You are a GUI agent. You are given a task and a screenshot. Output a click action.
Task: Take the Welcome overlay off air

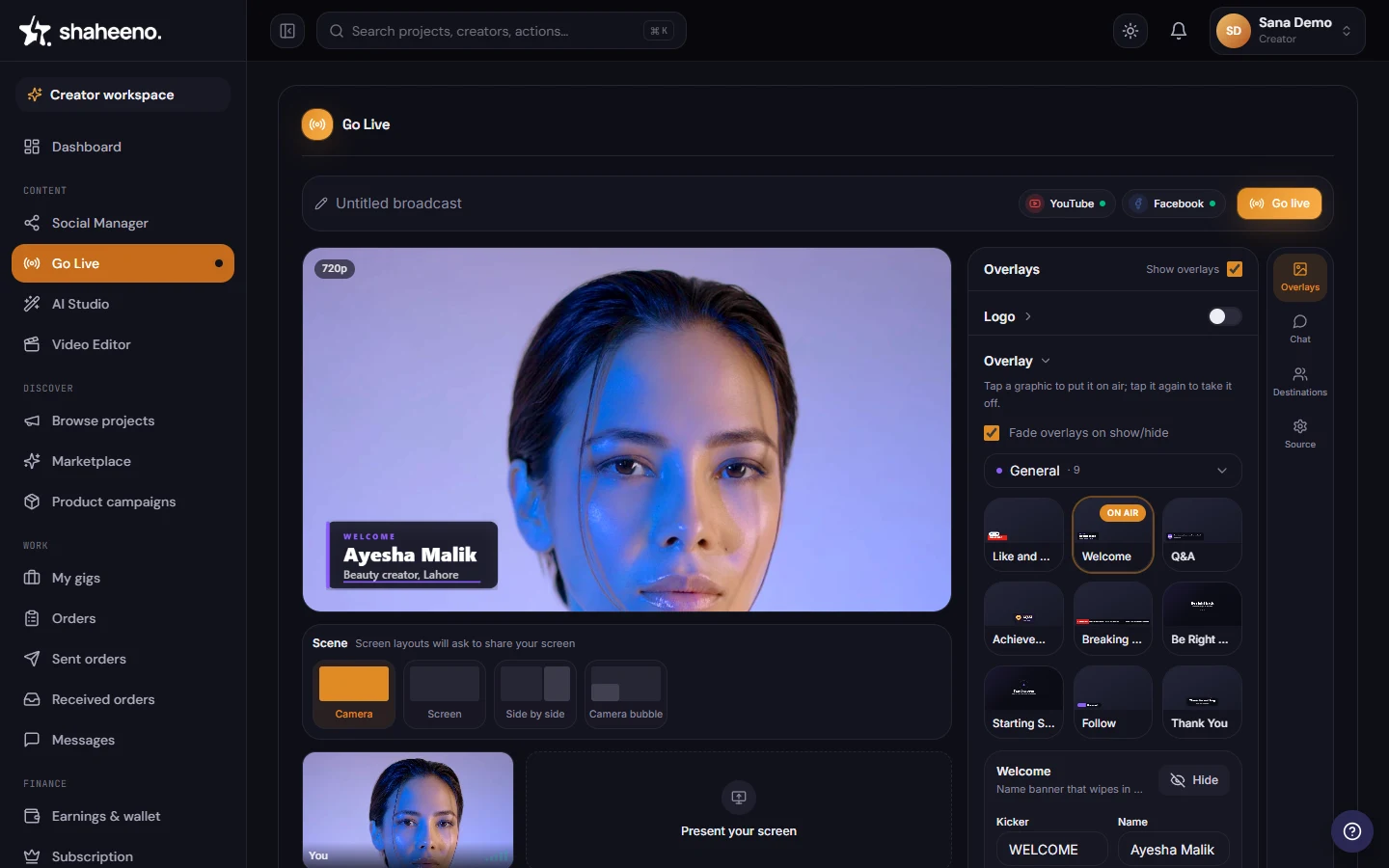click(1113, 535)
